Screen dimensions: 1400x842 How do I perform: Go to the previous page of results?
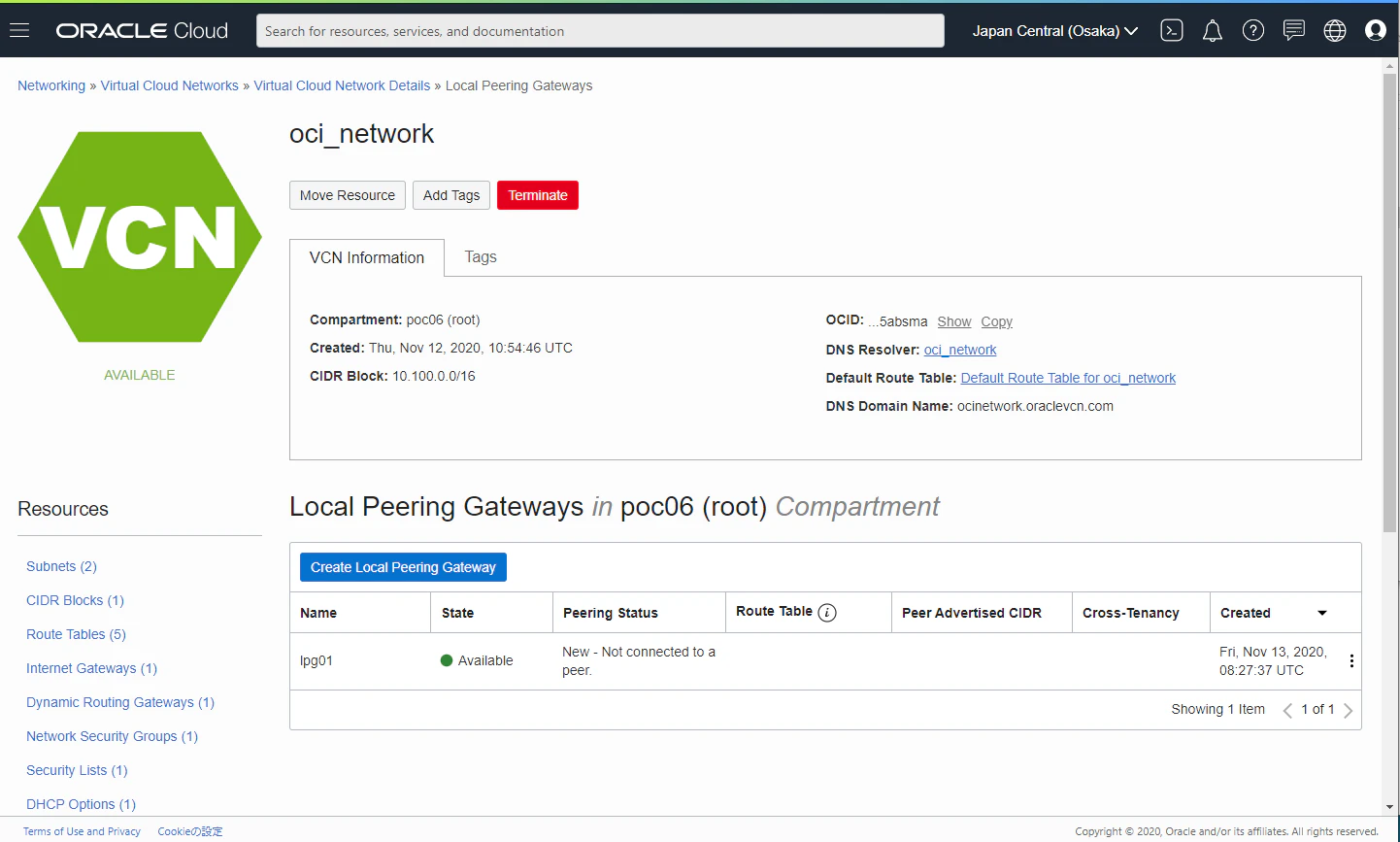click(x=1287, y=710)
